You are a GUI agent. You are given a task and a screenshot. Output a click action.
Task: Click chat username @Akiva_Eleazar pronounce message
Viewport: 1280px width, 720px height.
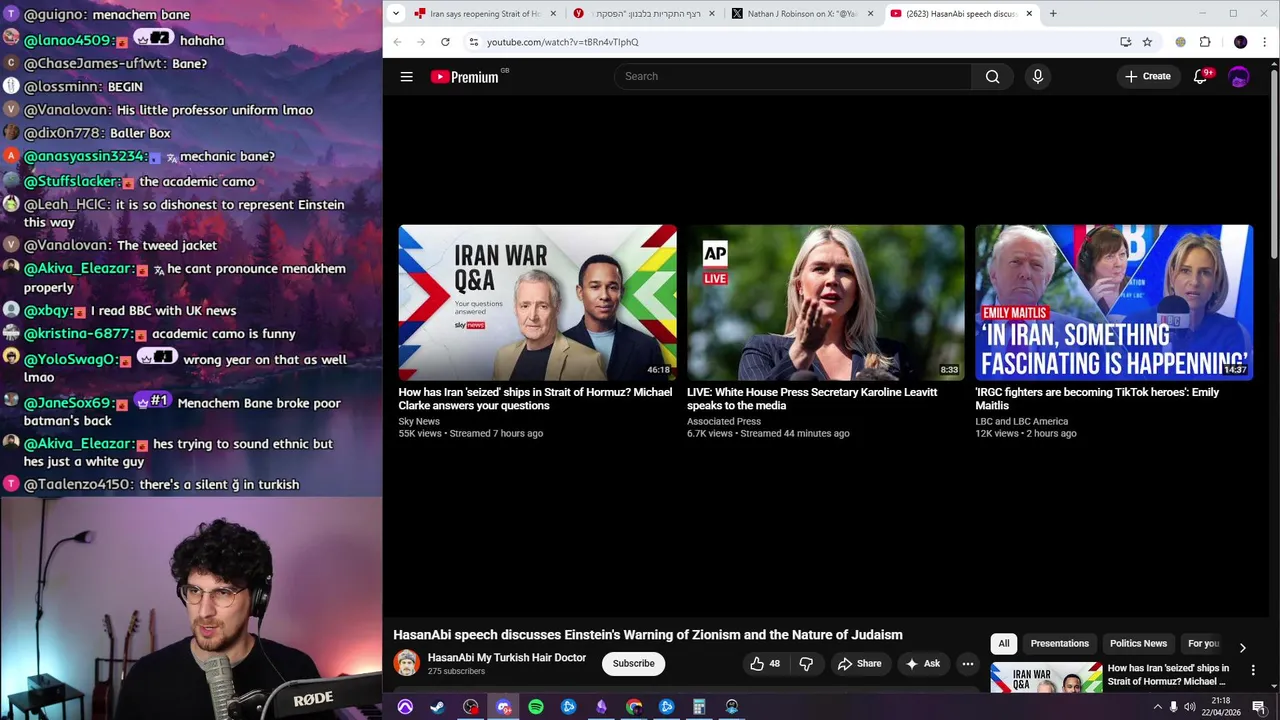78,268
